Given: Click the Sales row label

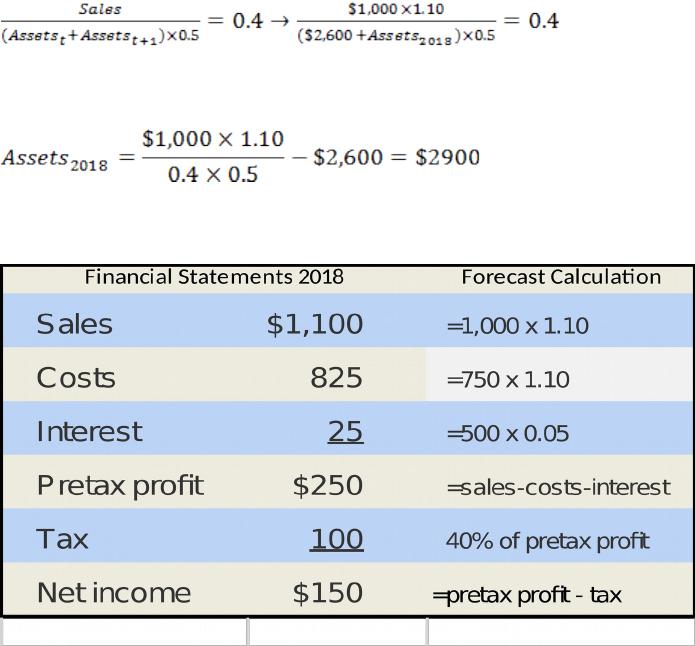Looking at the screenshot, I should pyautogui.click(x=74, y=324).
